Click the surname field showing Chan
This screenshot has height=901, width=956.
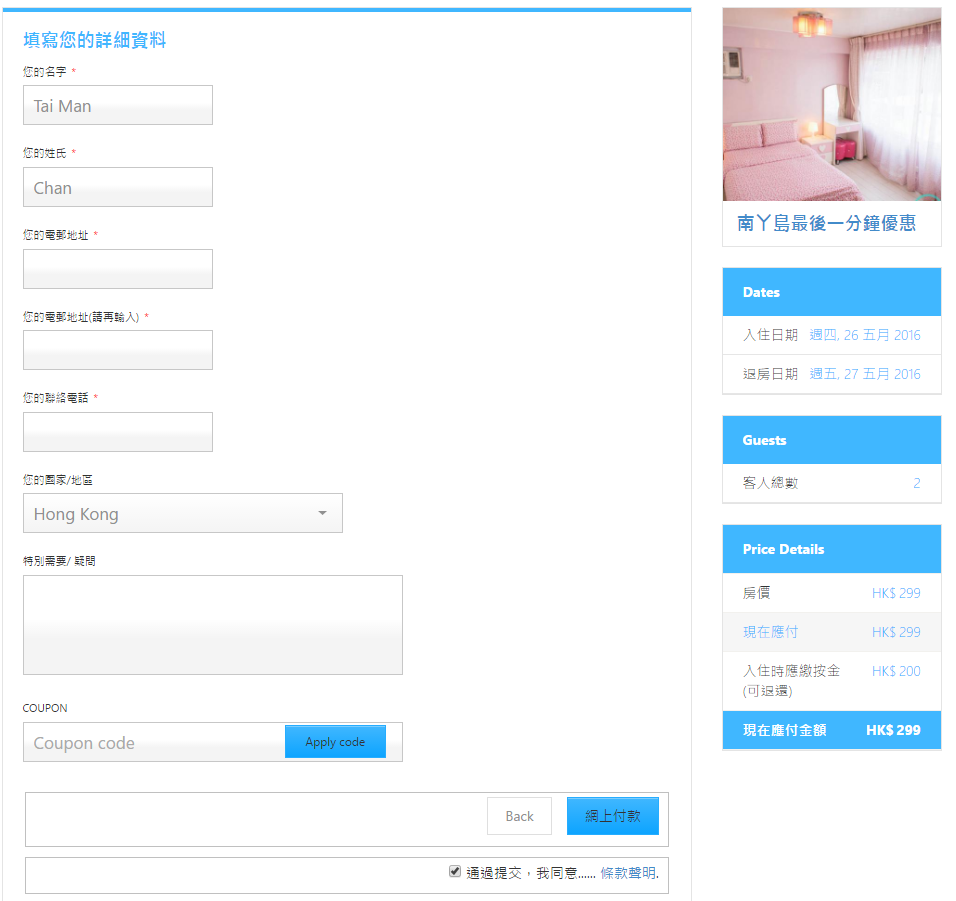(117, 187)
